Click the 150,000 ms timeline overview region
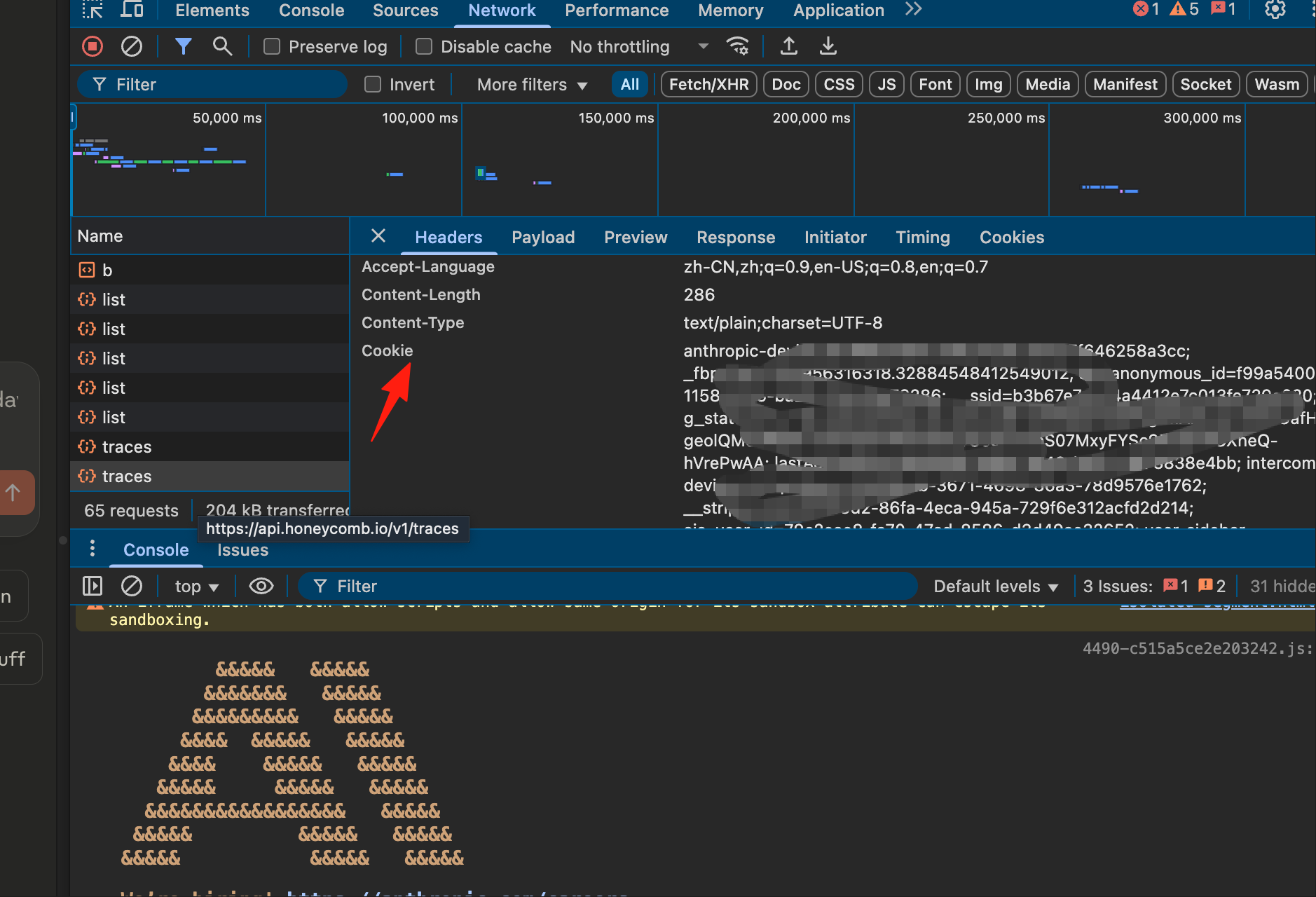The height and width of the screenshot is (897, 1316). pos(560,160)
